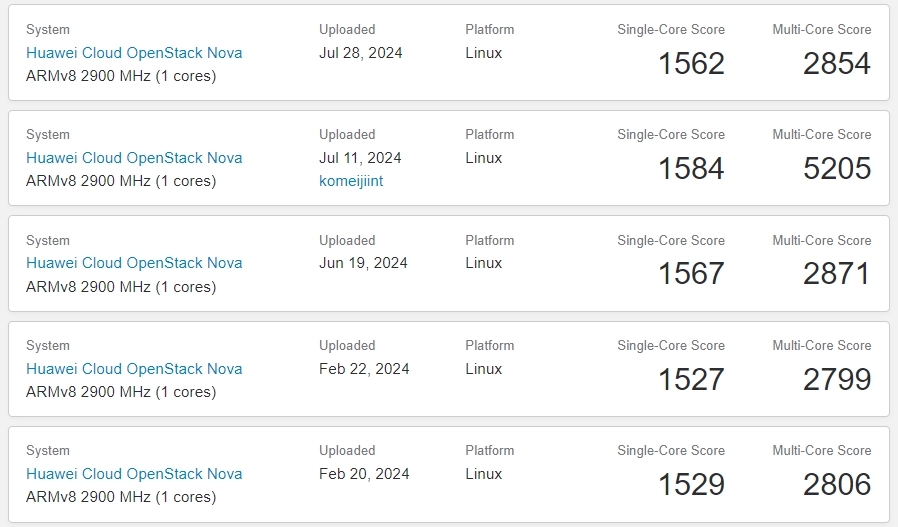Click the single-core score 1562
The width and height of the screenshot is (898, 527).
[x=691, y=63]
